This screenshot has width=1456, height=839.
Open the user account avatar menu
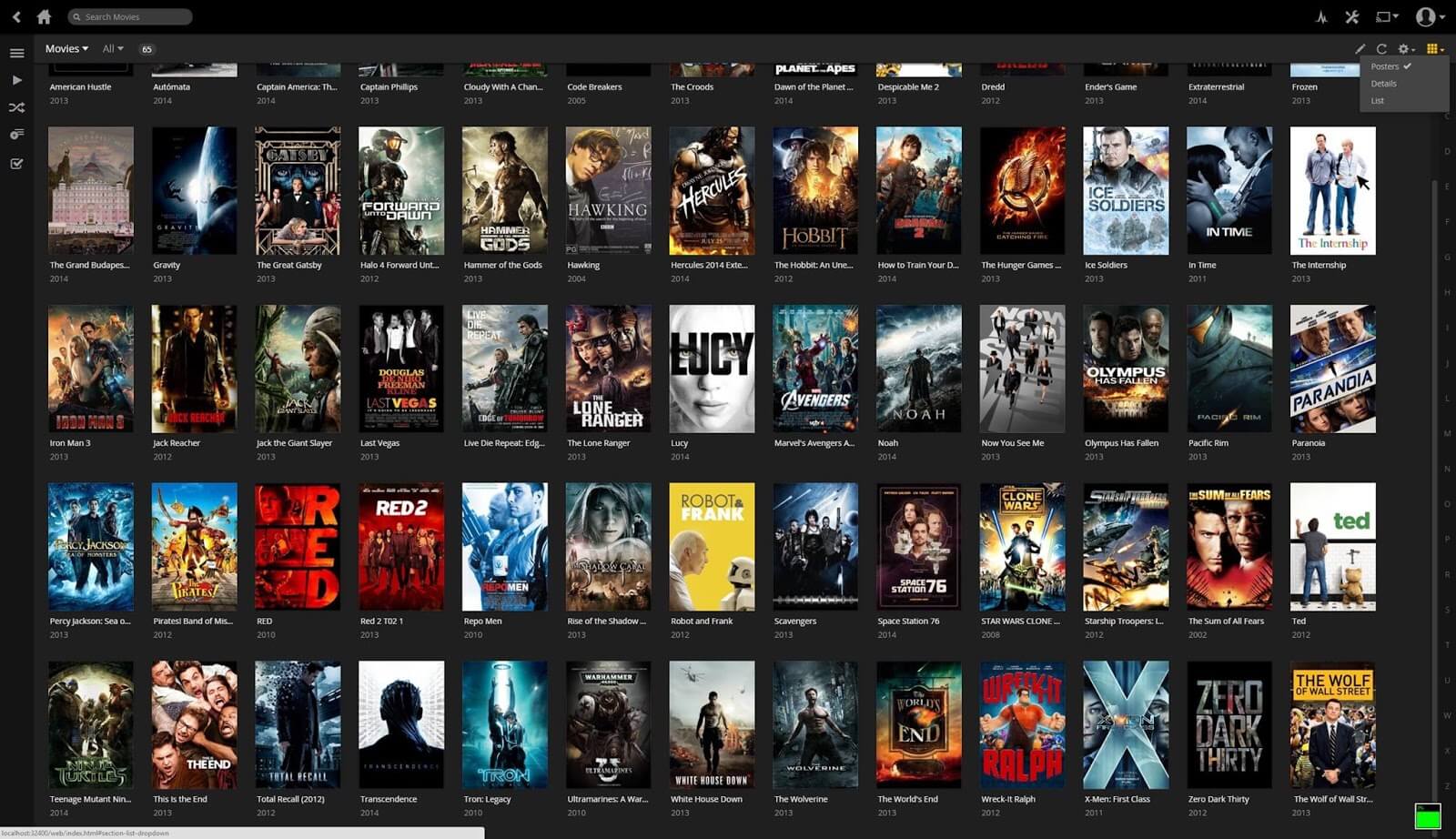coord(1431,16)
